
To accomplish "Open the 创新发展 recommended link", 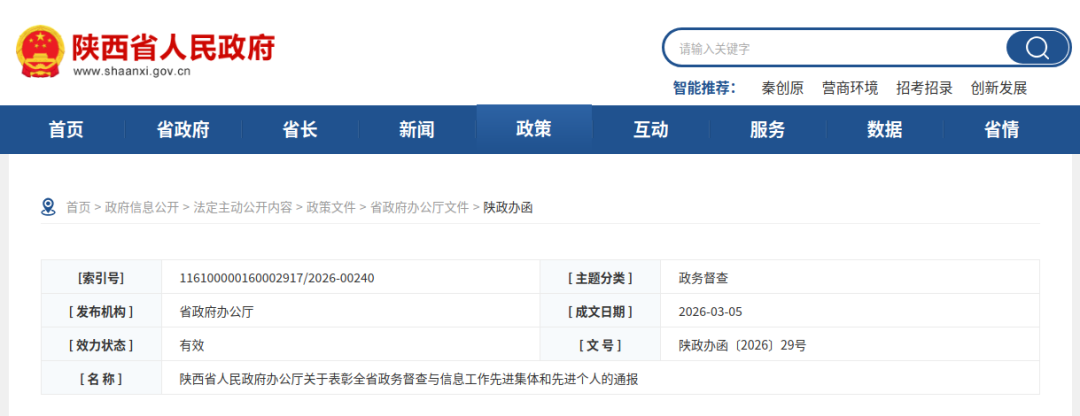I will [x=999, y=88].
